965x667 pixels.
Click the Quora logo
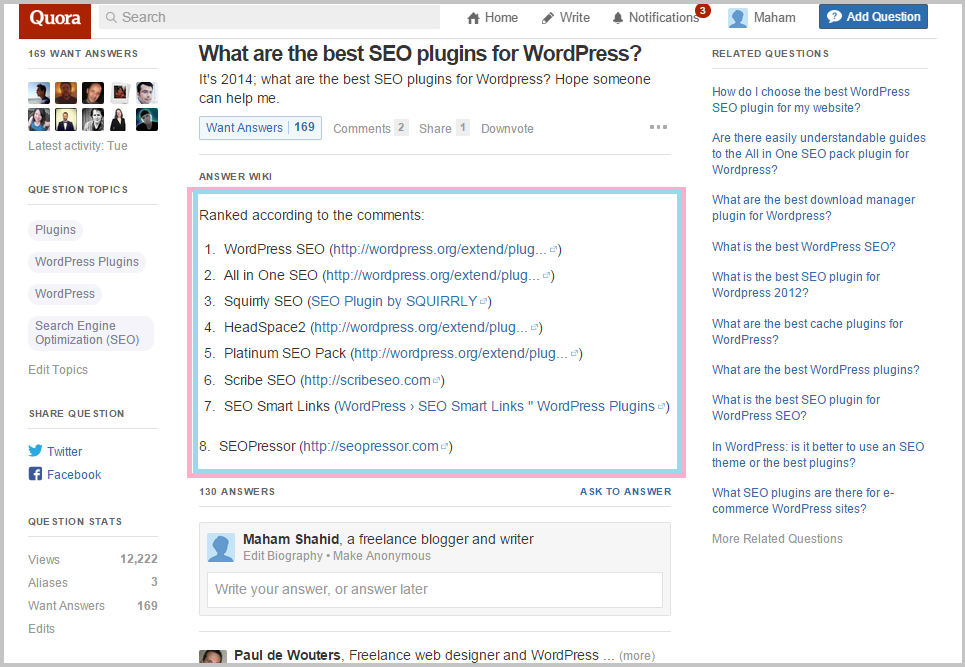53,17
